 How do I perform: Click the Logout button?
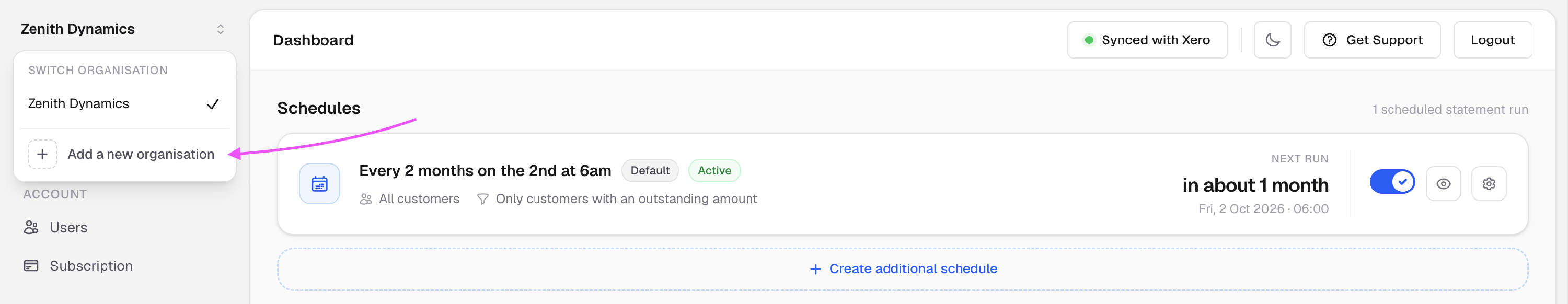tap(1493, 40)
